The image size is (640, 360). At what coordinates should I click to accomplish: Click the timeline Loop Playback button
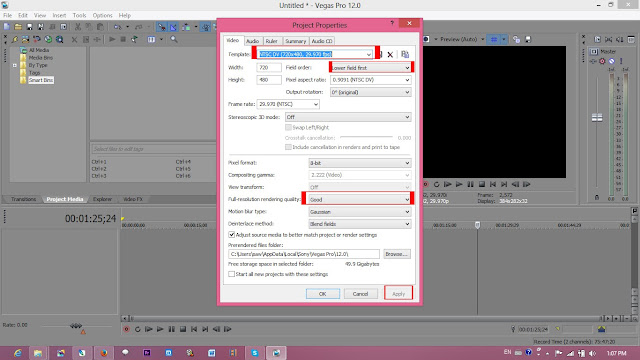pos(138,329)
